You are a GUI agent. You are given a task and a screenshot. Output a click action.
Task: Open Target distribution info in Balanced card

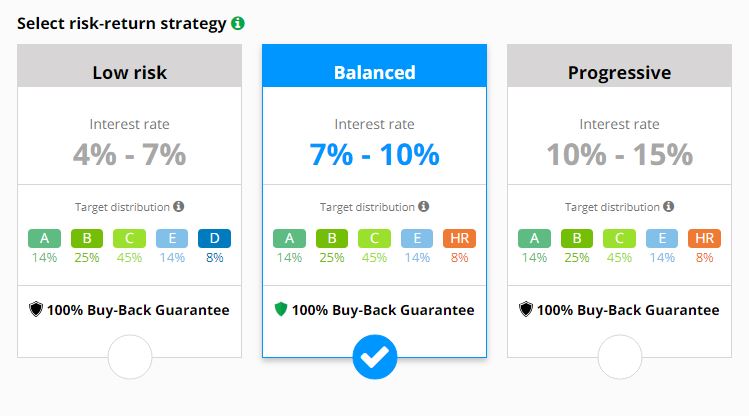(x=424, y=206)
